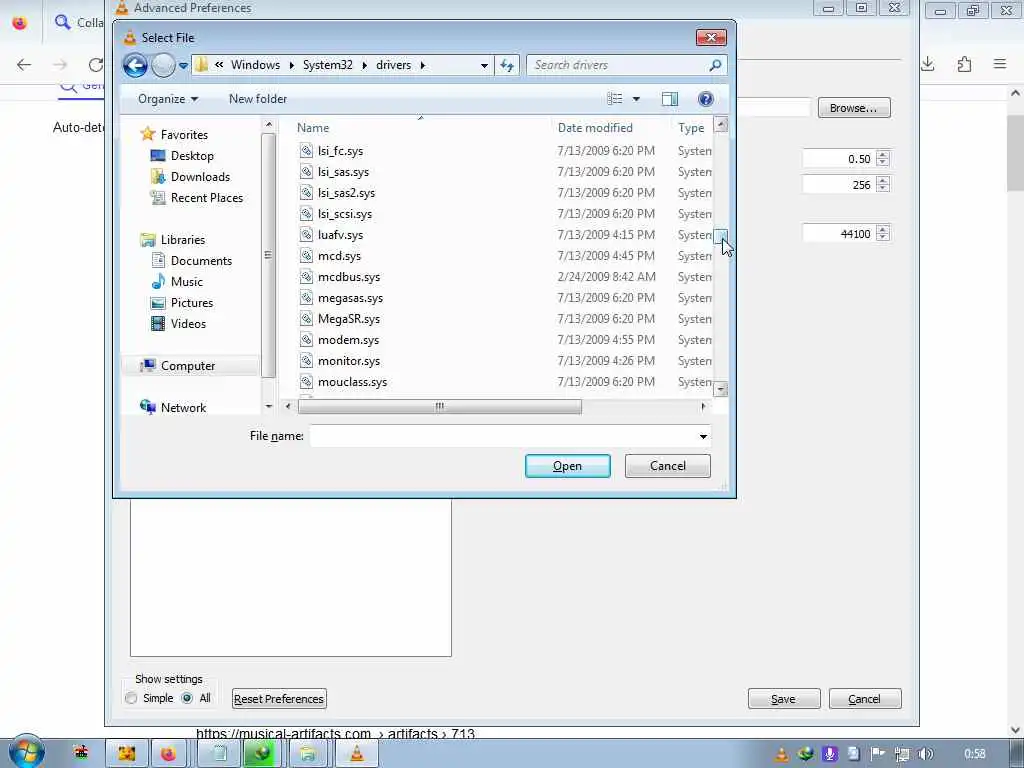Click the Back arrow in Select File dialog
This screenshot has height=768, width=1024.
[x=135, y=65]
